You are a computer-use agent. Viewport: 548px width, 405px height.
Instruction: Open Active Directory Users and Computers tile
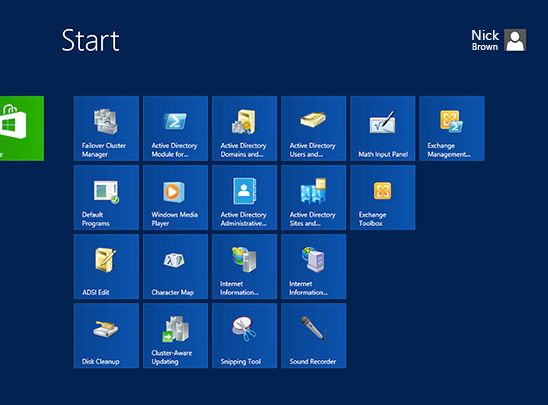(x=313, y=128)
